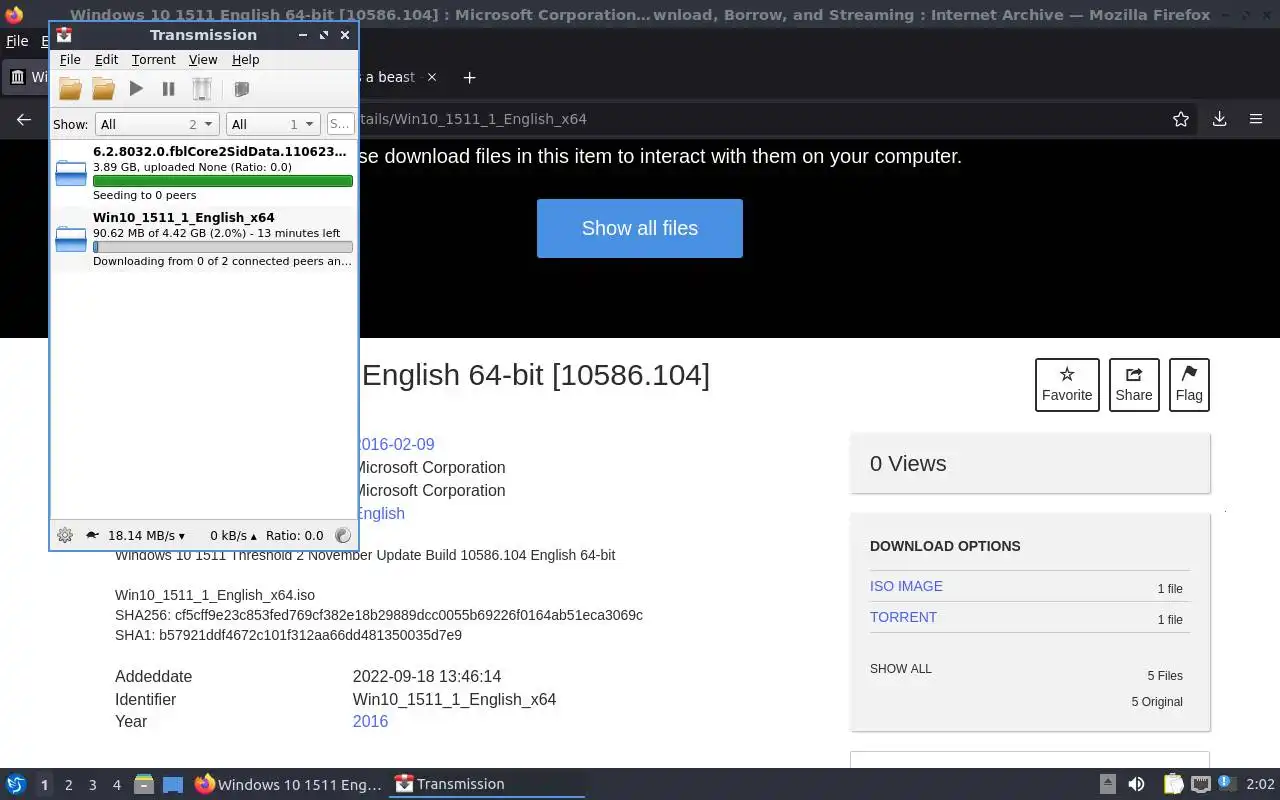Open the View menu in Transmission
The width and height of the screenshot is (1280, 800).
(x=203, y=60)
